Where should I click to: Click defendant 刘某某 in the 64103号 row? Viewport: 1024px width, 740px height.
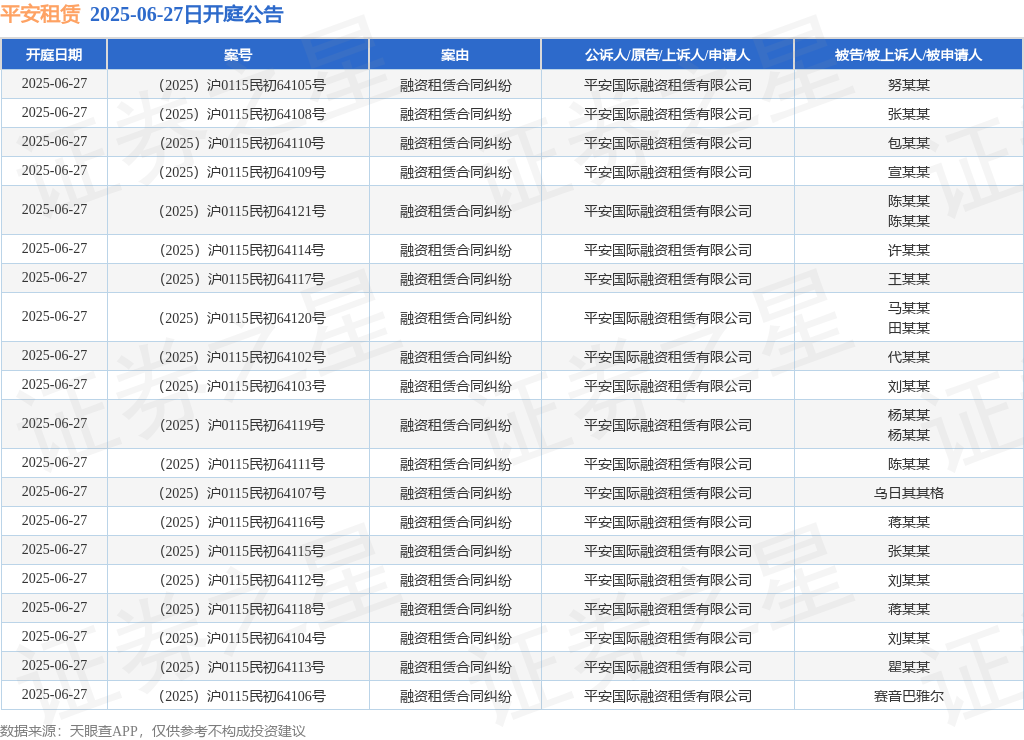tap(908, 386)
